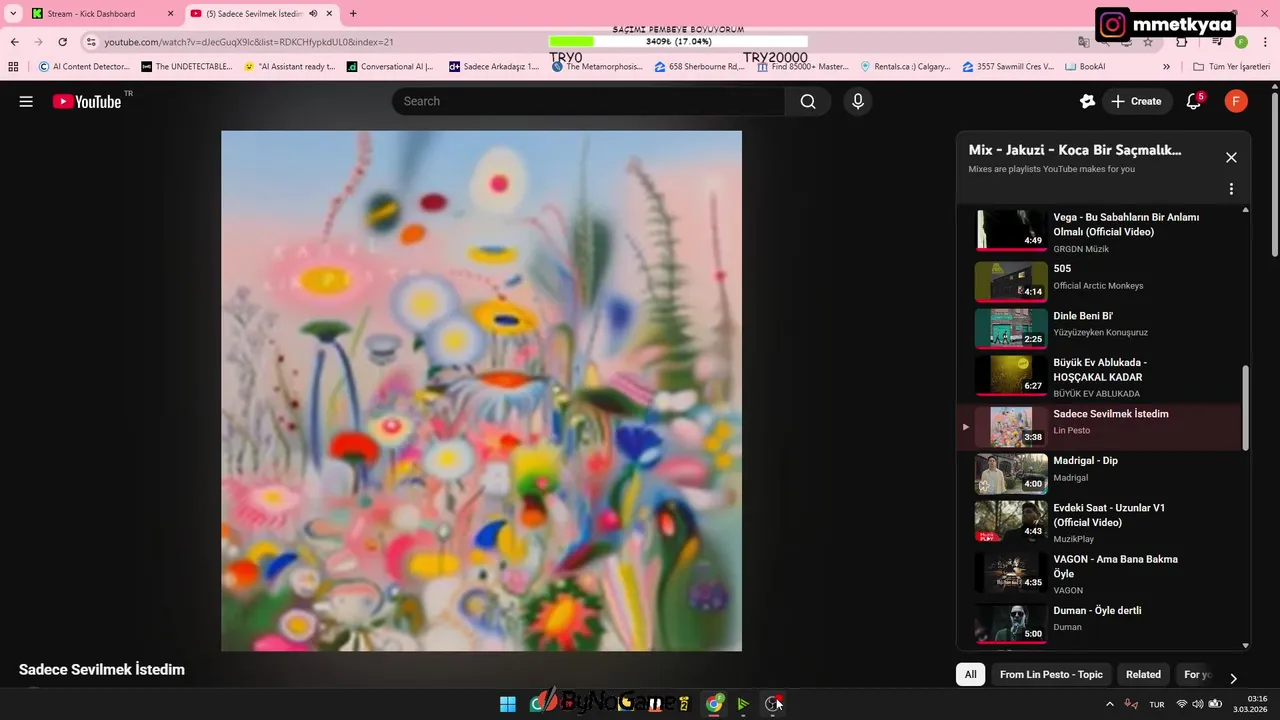Show more bookmarks with the chevron
The image size is (1280, 720).
(1166, 67)
